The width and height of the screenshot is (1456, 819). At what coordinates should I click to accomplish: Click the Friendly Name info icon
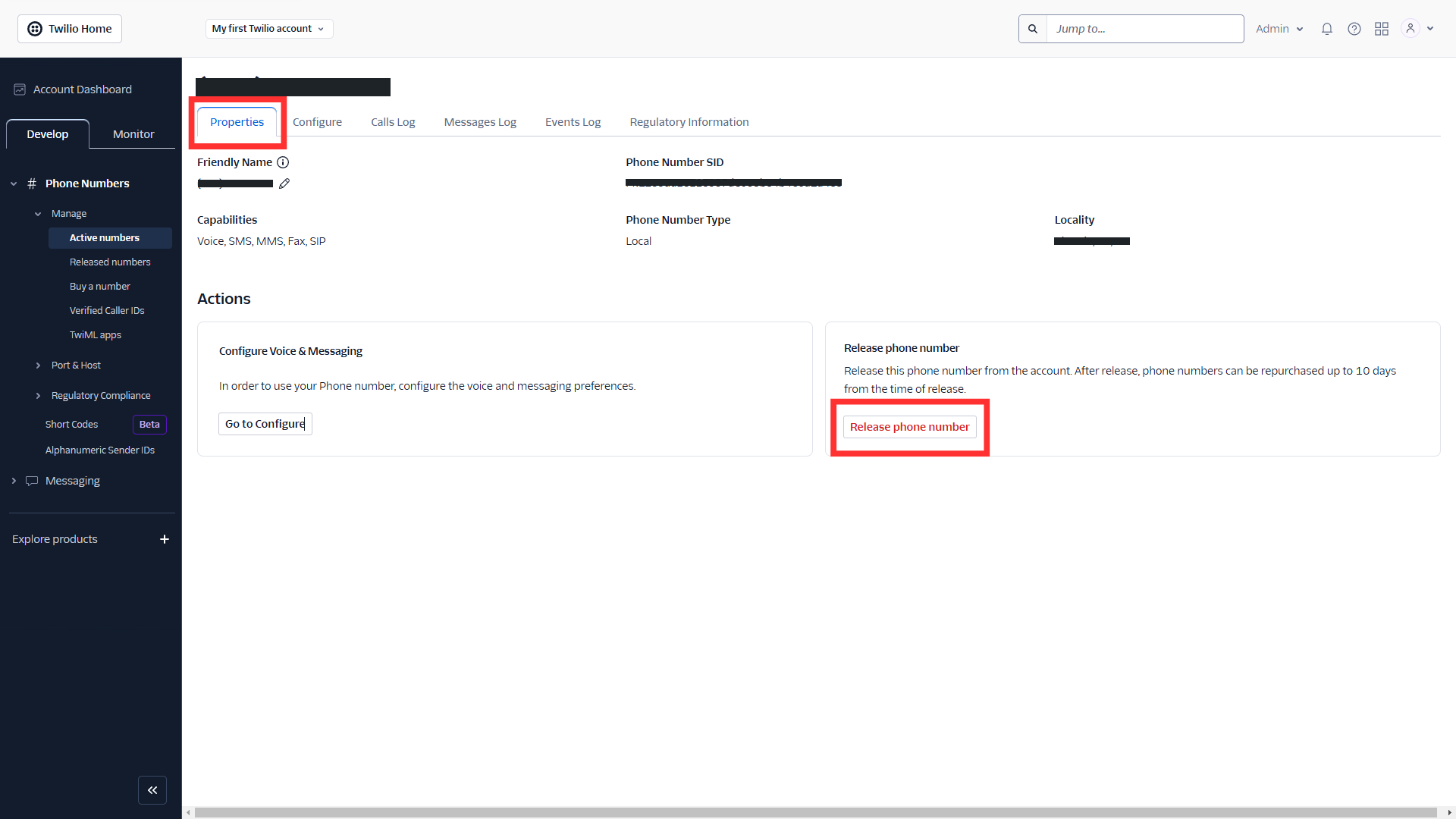(x=283, y=162)
